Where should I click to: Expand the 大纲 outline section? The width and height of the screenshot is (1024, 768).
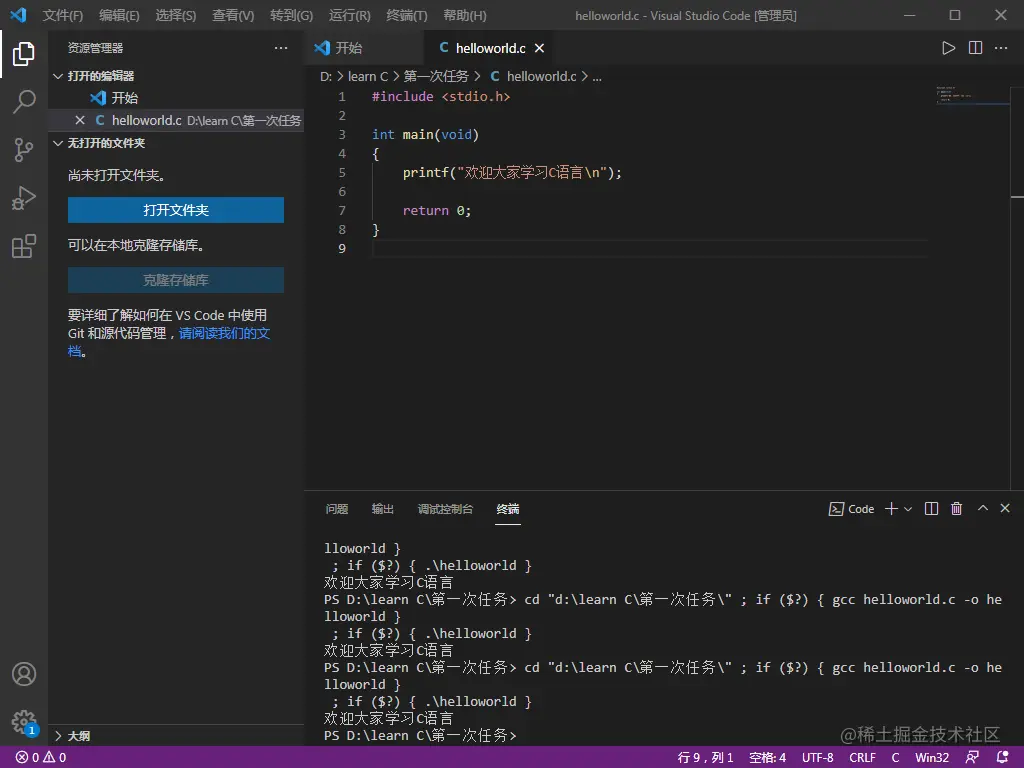coord(78,736)
